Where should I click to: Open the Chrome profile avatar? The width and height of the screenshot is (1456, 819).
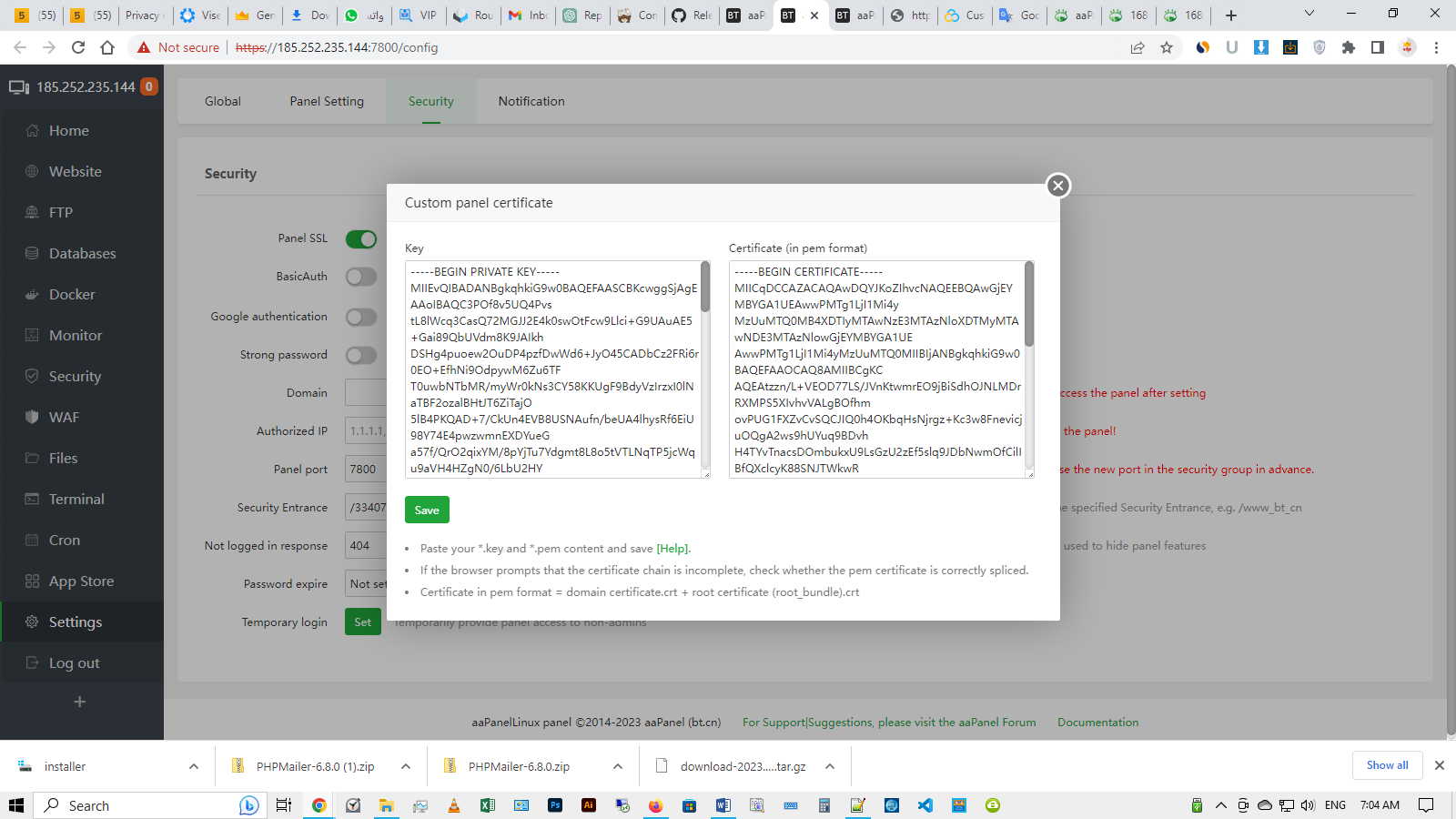pyautogui.click(x=1408, y=47)
